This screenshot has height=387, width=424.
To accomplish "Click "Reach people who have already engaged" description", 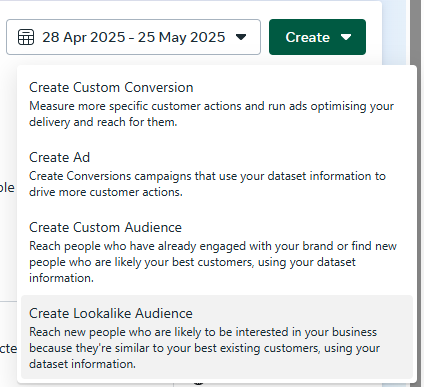I will click(213, 262).
